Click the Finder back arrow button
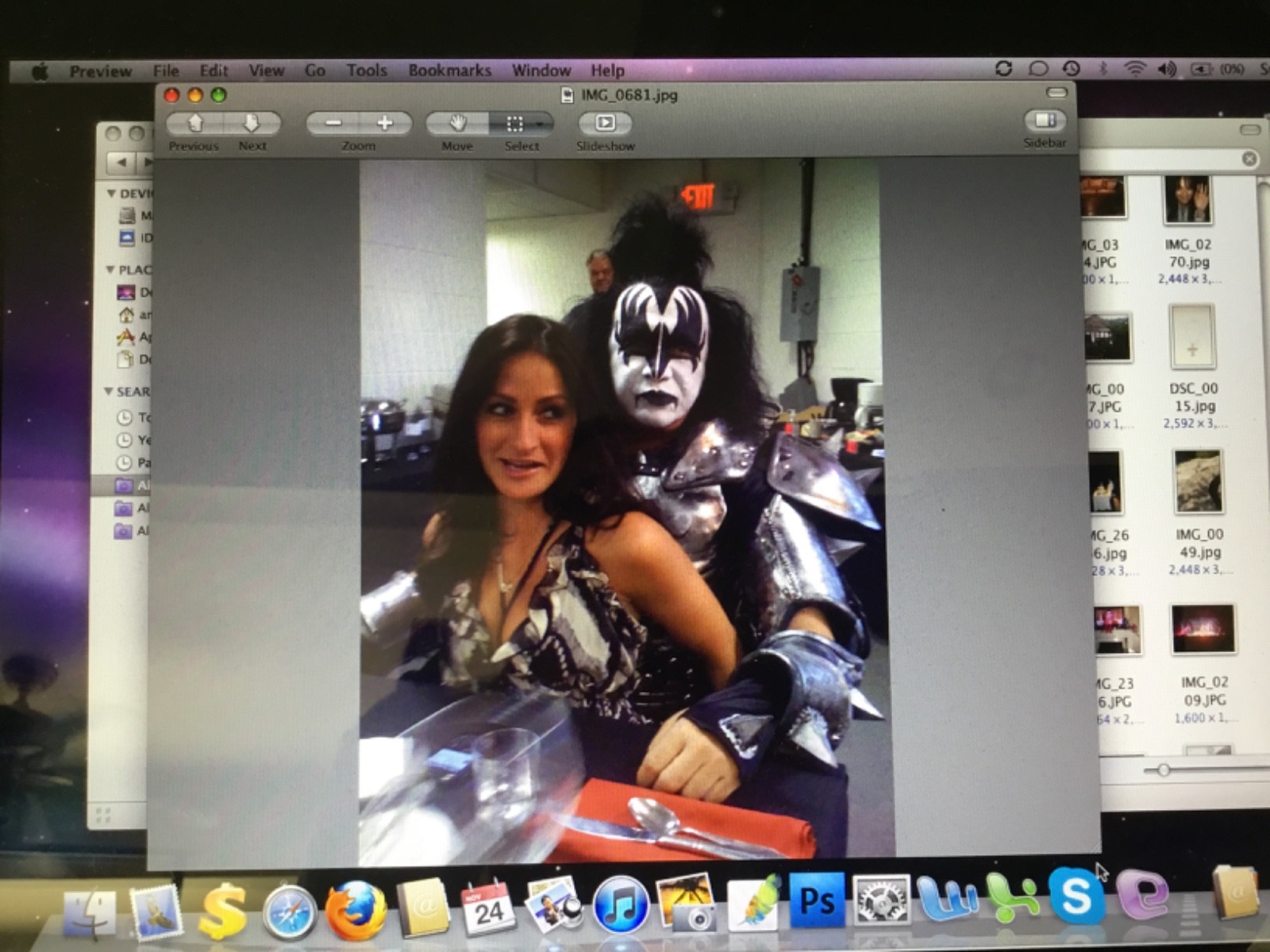The height and width of the screenshot is (952, 1270). click(121, 162)
